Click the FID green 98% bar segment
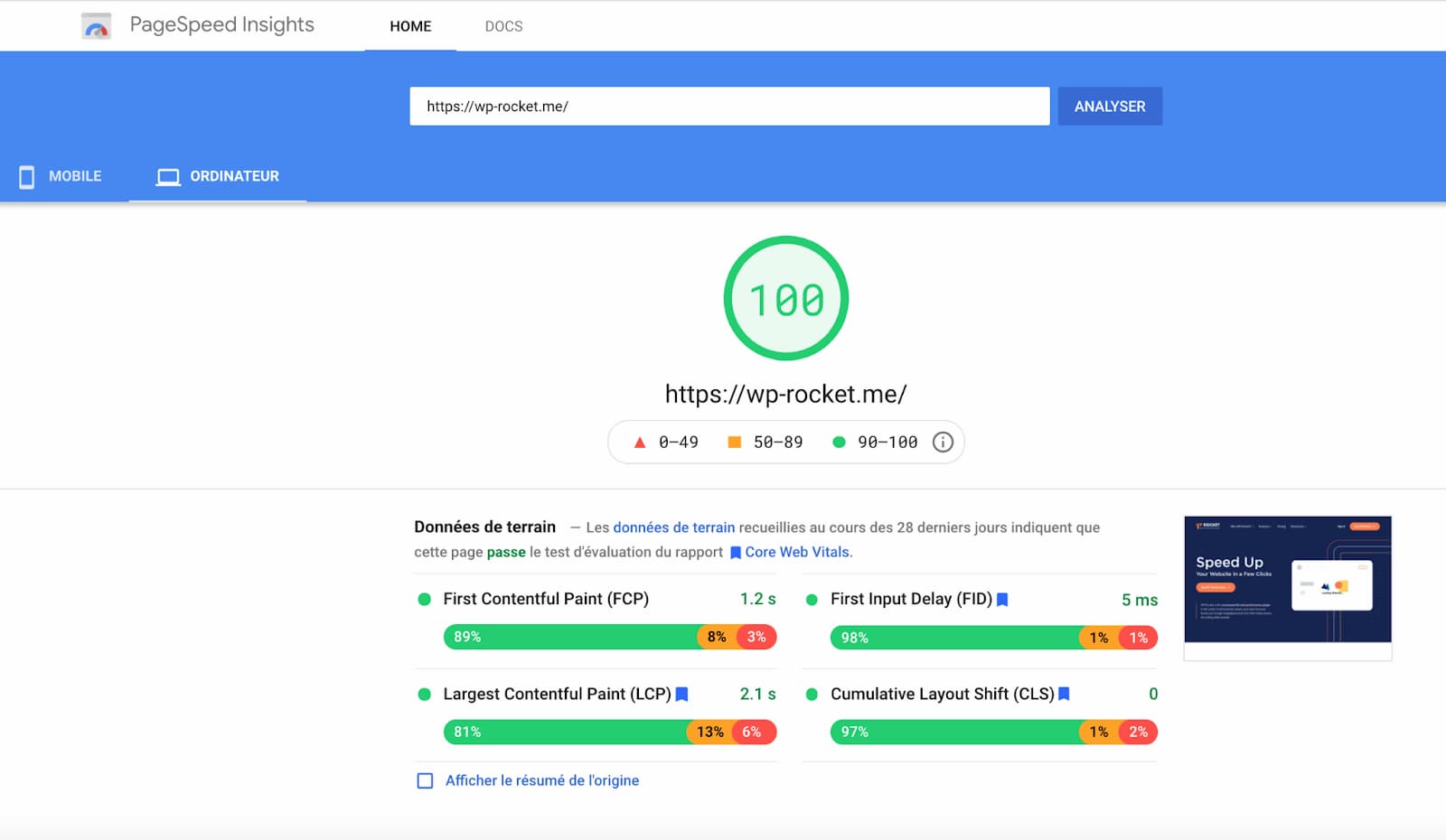 (x=954, y=637)
